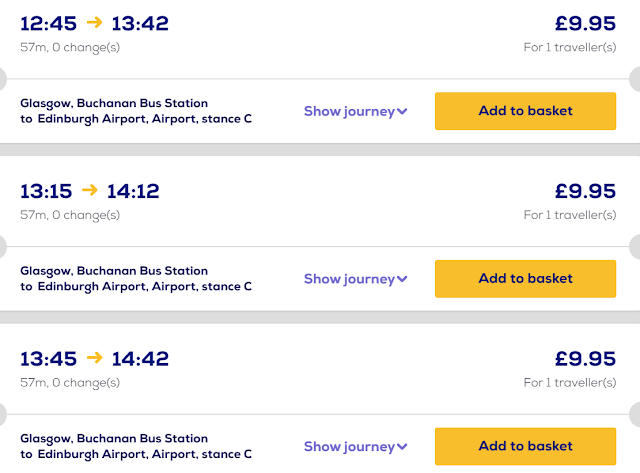Select the 12:45 departure time
640x473 pixels.
pyautogui.click(x=46, y=23)
